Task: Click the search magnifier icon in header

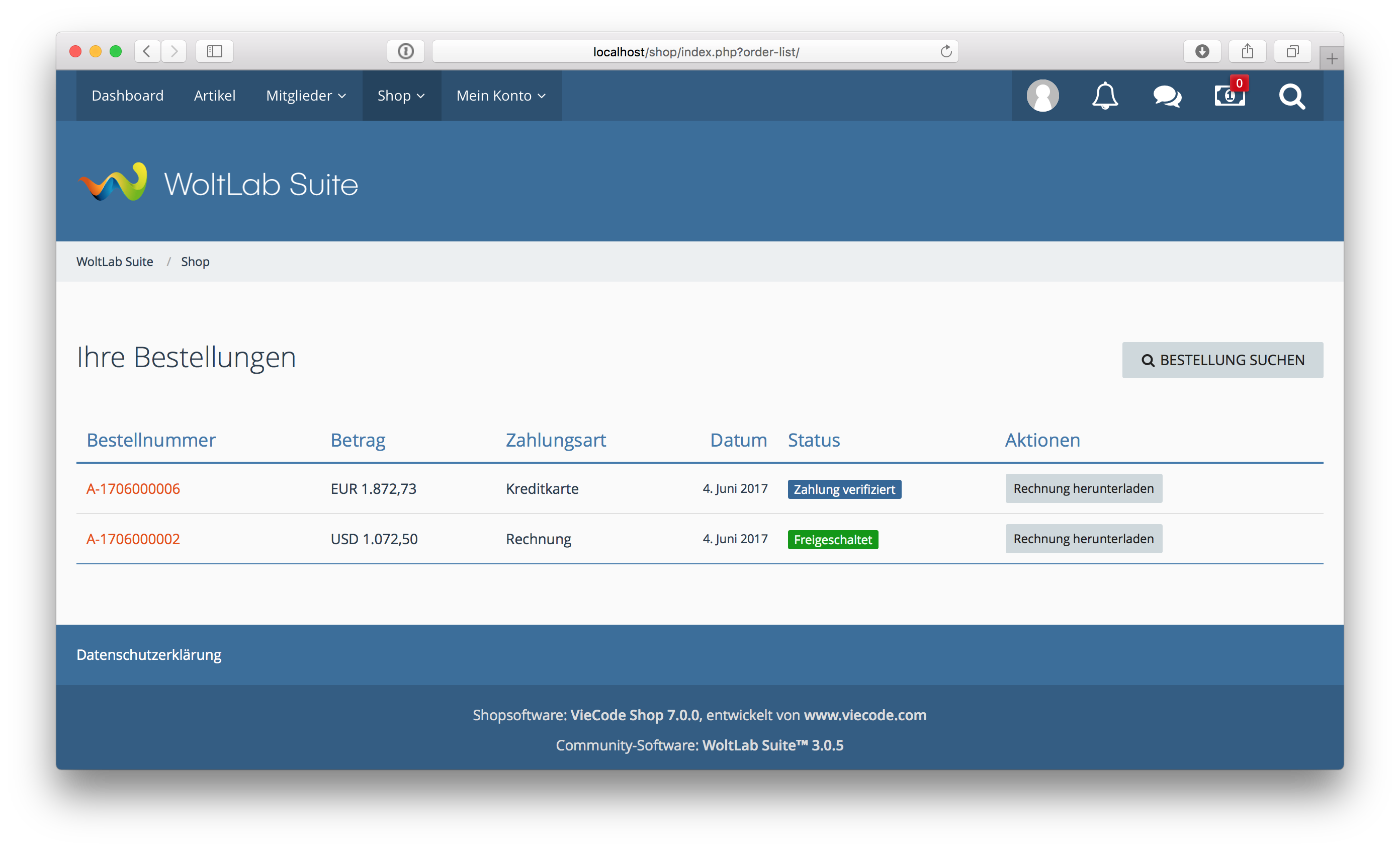Action: point(1292,96)
